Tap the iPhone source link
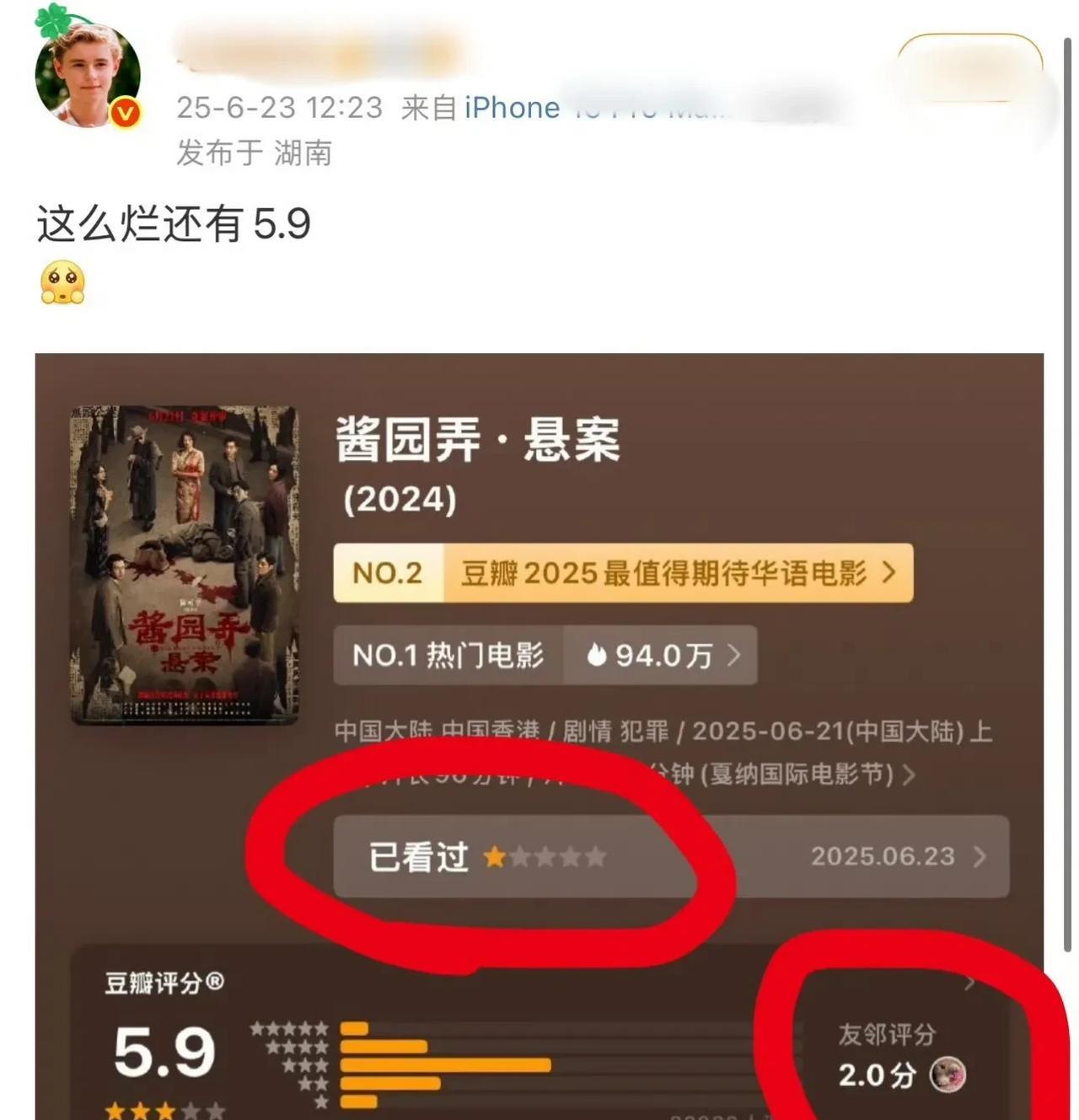Screen dimensions: 1079x1120 tap(512, 108)
